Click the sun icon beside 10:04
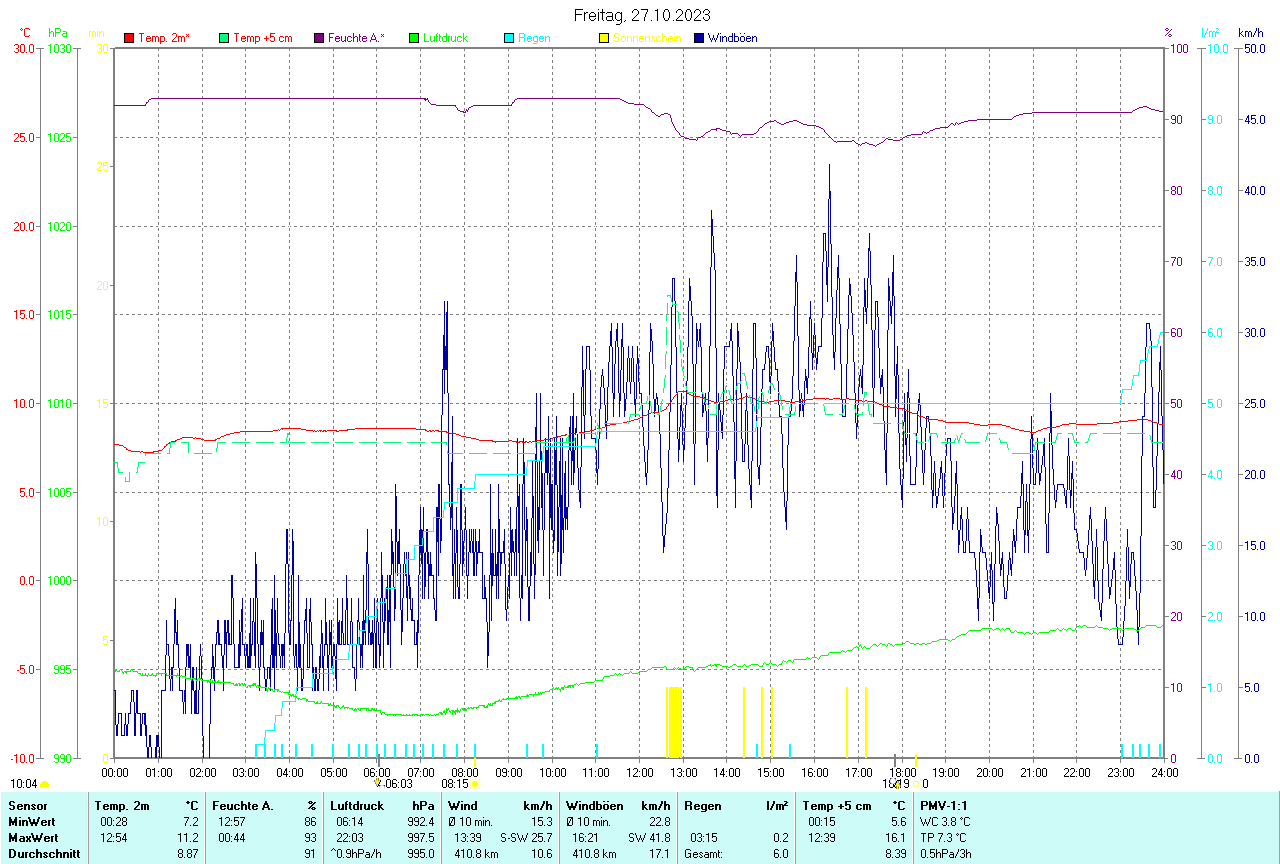1280x864 pixels. [x=45, y=785]
